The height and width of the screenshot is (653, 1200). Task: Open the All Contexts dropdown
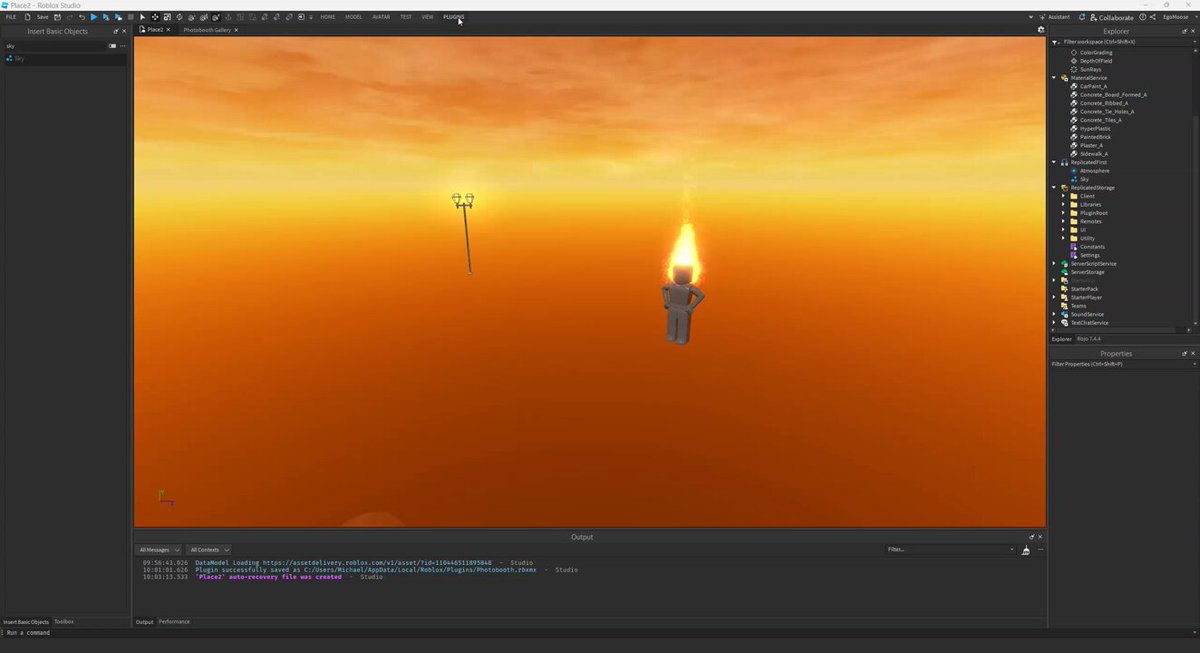(209, 550)
